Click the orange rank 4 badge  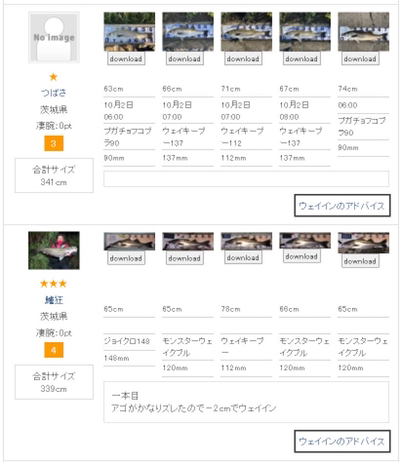pos(54,350)
